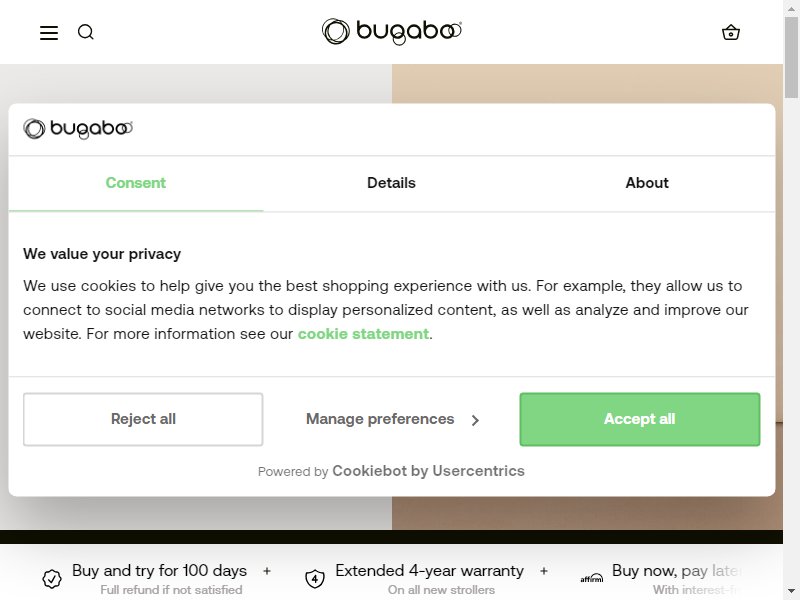
Task: Click 'Buy and try for 100 days' text
Action: pos(159,571)
